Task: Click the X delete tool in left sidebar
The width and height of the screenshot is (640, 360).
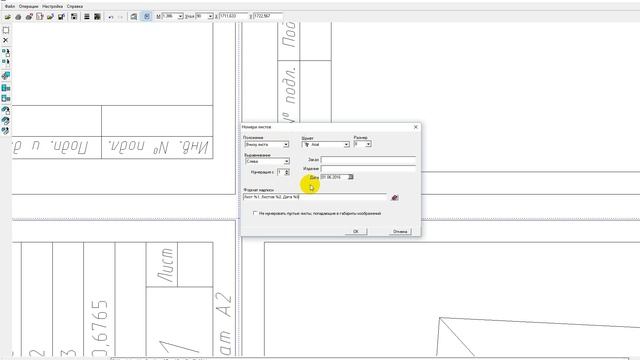Action: [6, 40]
